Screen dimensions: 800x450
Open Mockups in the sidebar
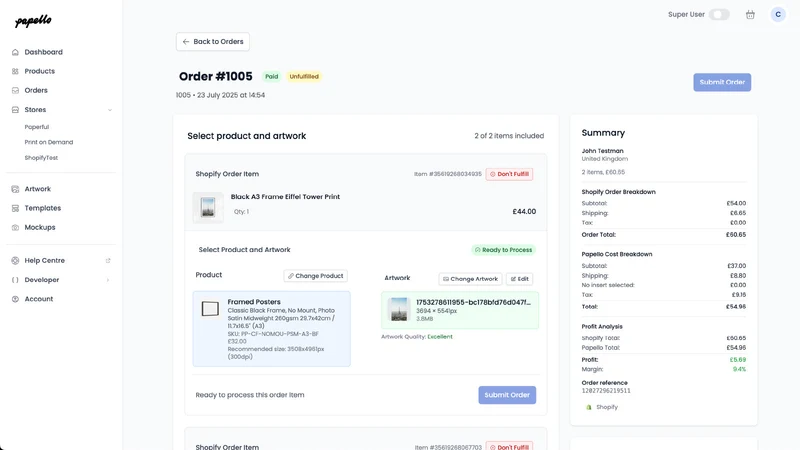(40, 228)
